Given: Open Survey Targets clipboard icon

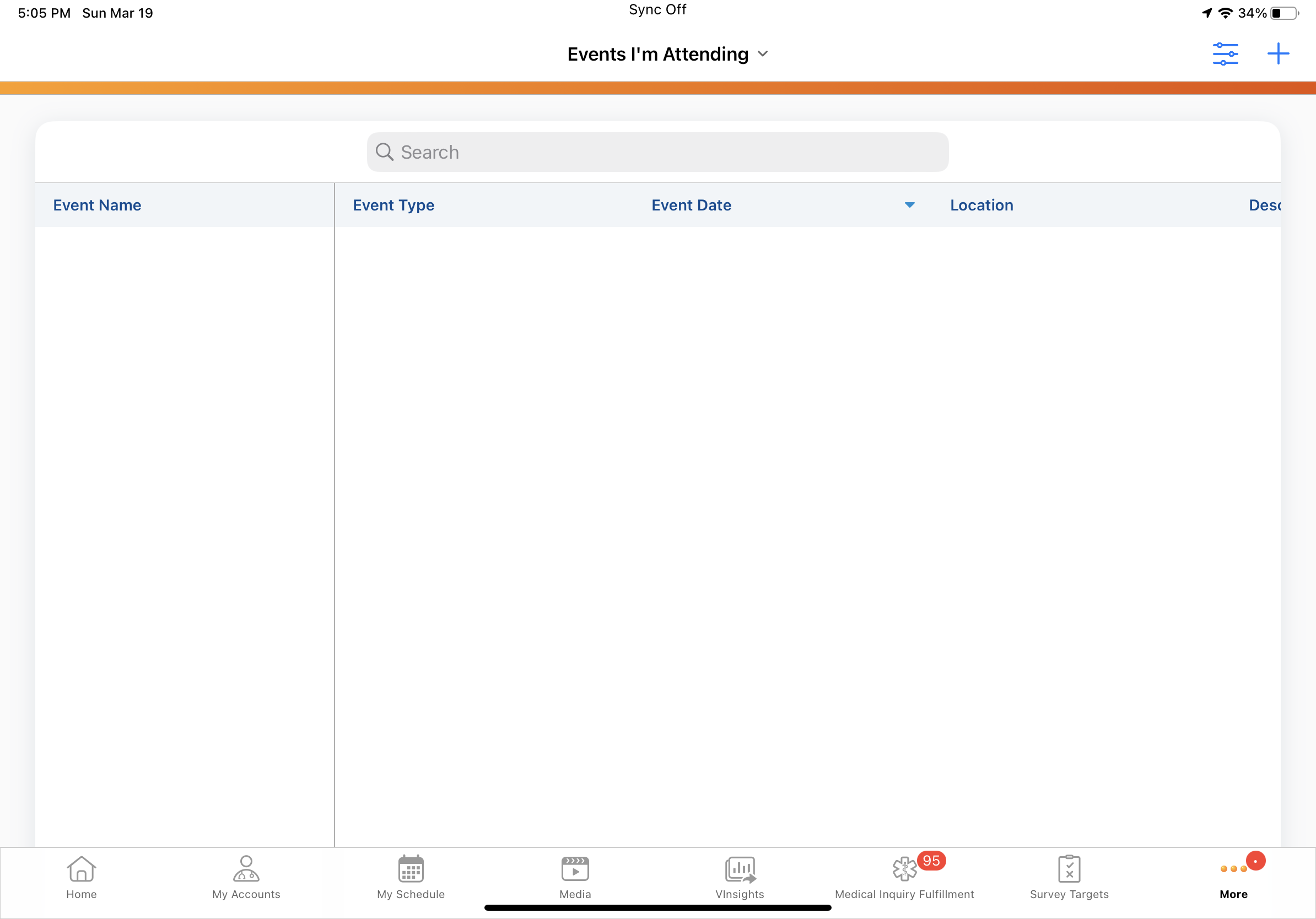Looking at the screenshot, I should (1069, 868).
